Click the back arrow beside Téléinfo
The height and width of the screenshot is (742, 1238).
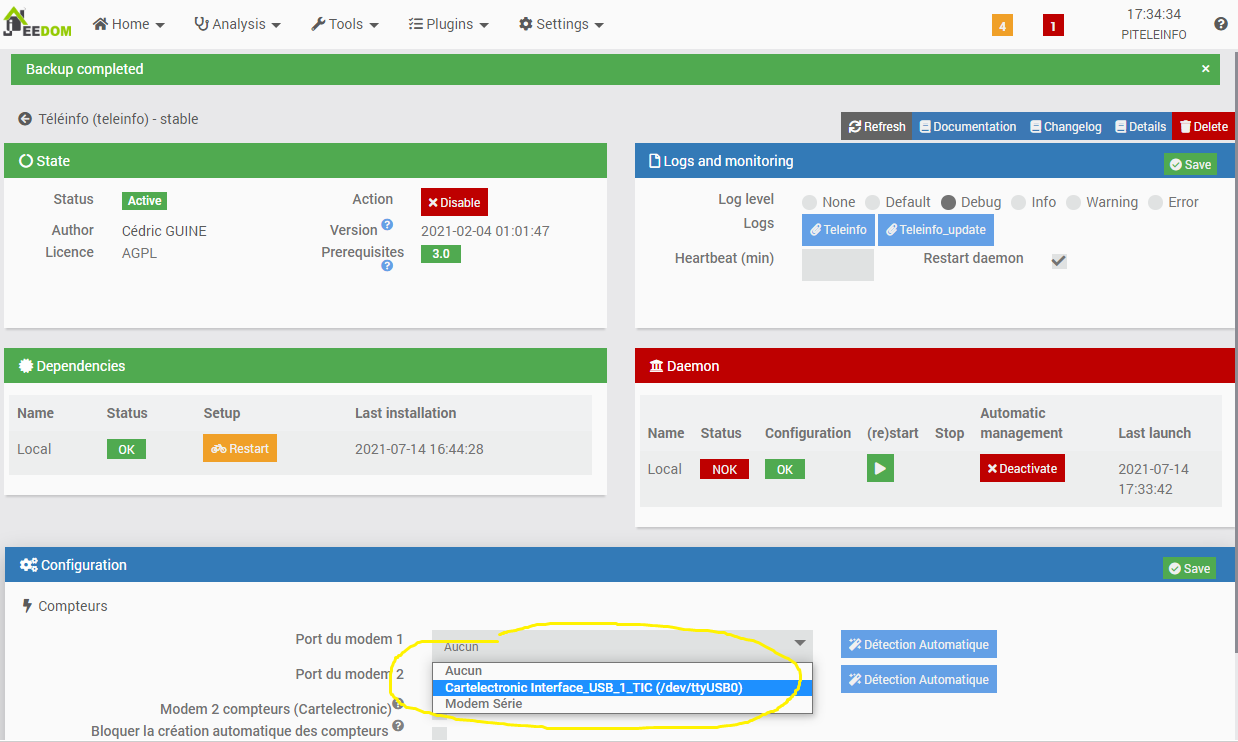point(25,119)
